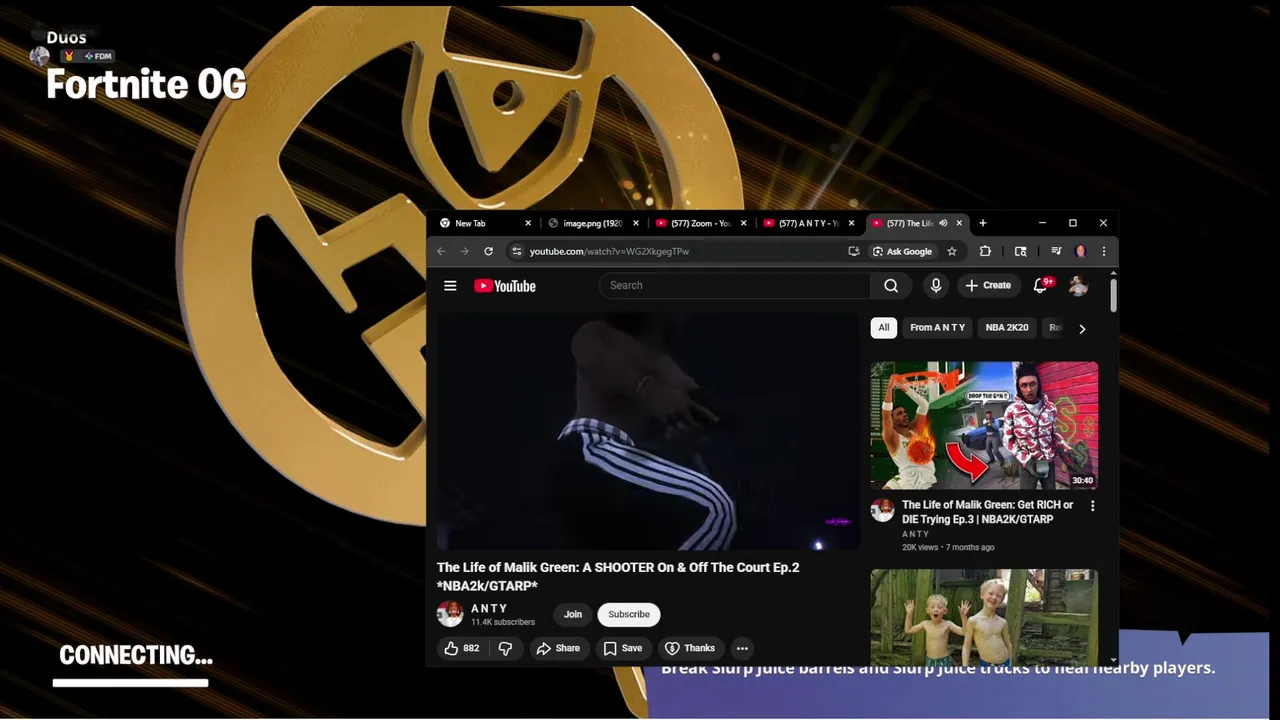Click the Fortnite OG title text
Image resolution: width=1280 pixels, height=720 pixels.
[x=146, y=86]
